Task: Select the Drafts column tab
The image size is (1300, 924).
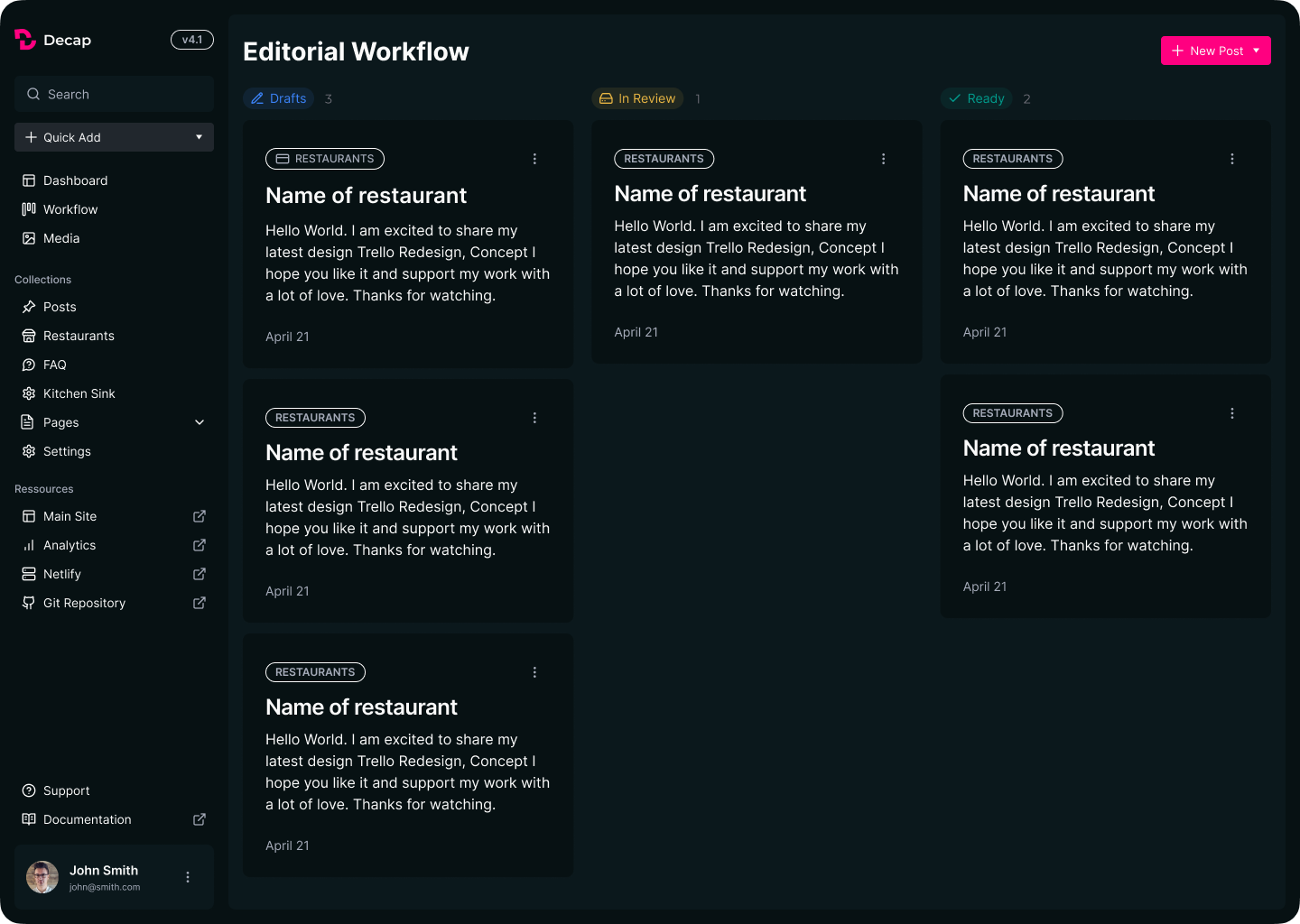Action: tap(279, 98)
